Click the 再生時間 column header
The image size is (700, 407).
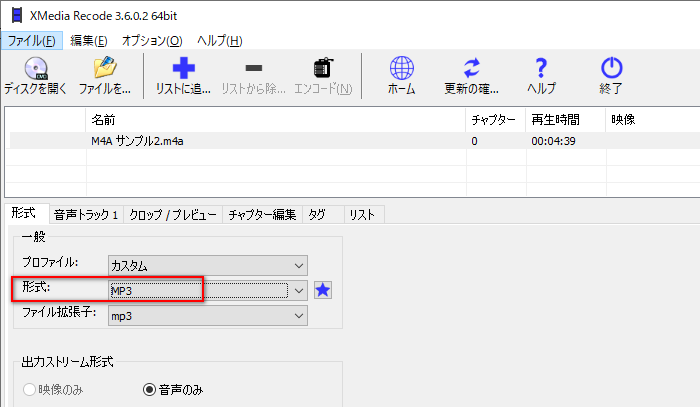(566, 120)
